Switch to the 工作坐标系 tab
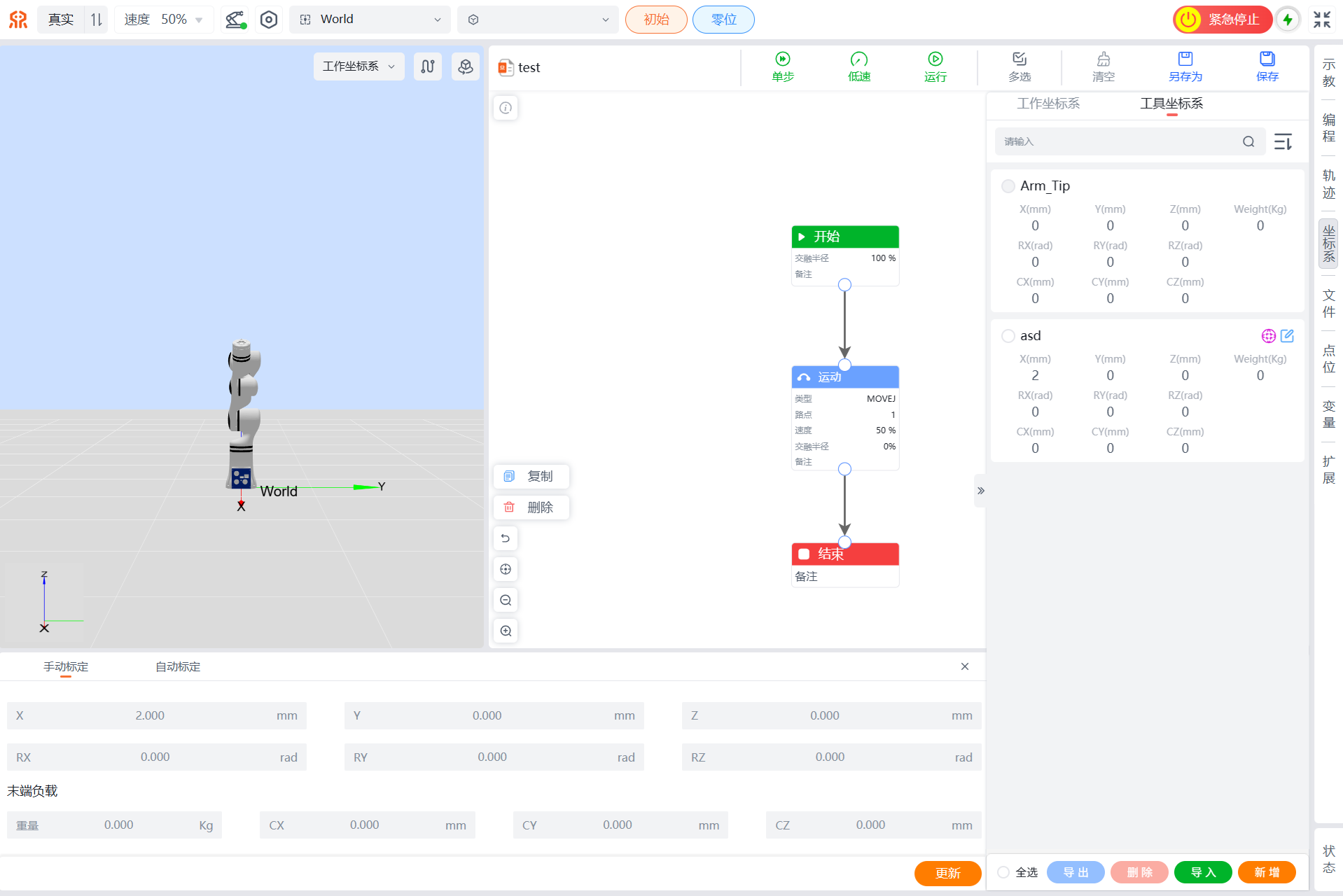The image size is (1343, 896). coord(1048,104)
